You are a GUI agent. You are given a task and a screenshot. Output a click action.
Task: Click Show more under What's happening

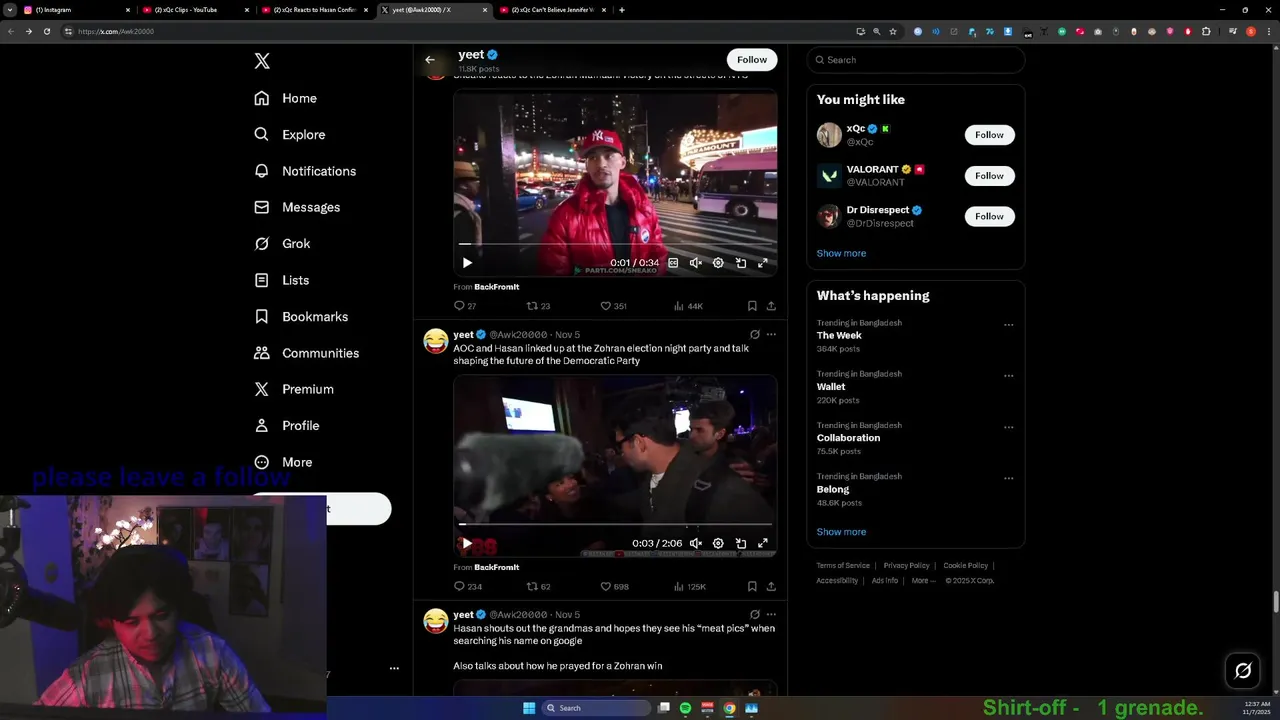coord(841,532)
